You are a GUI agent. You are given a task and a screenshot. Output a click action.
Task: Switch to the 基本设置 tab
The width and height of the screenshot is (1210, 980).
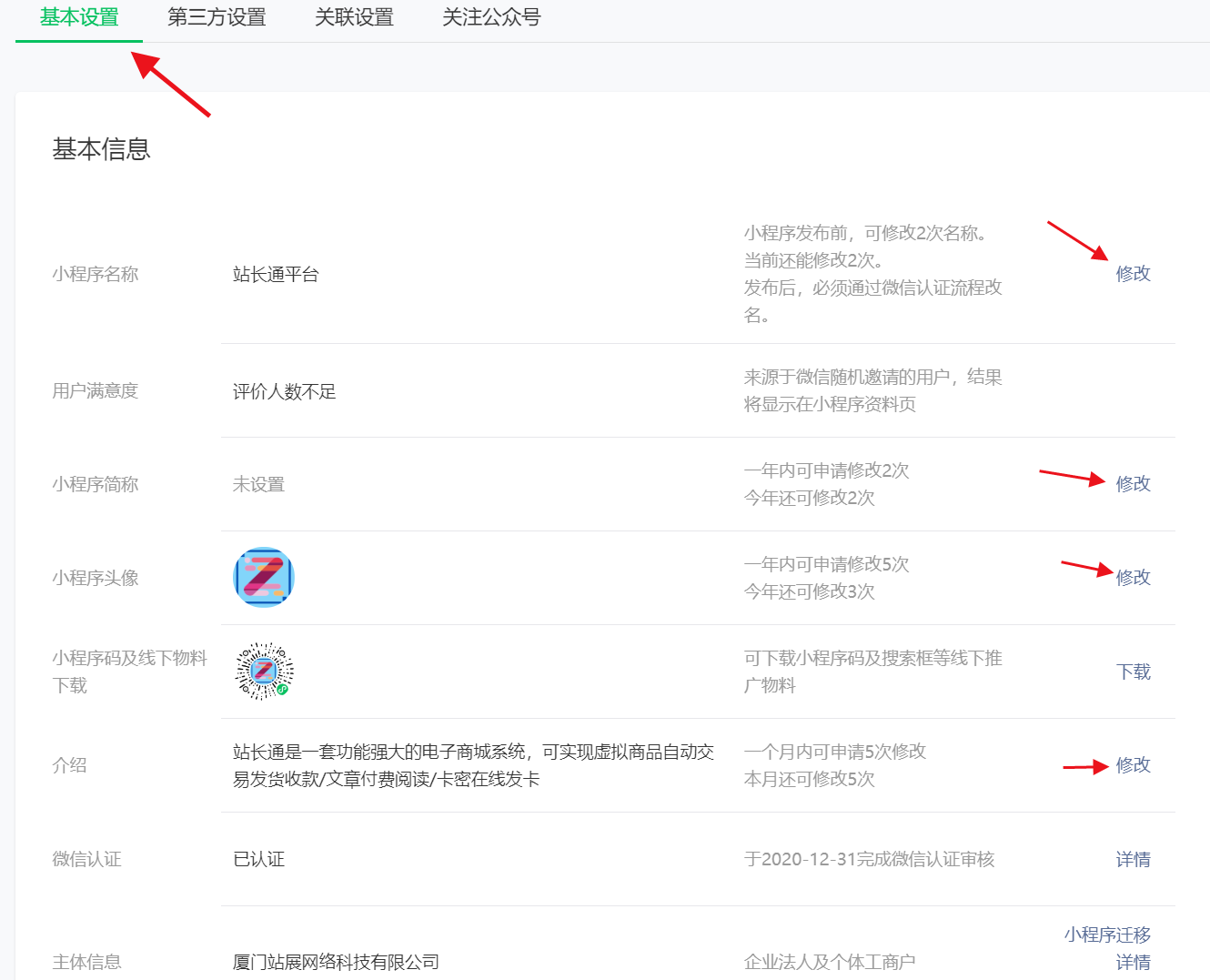(x=79, y=18)
